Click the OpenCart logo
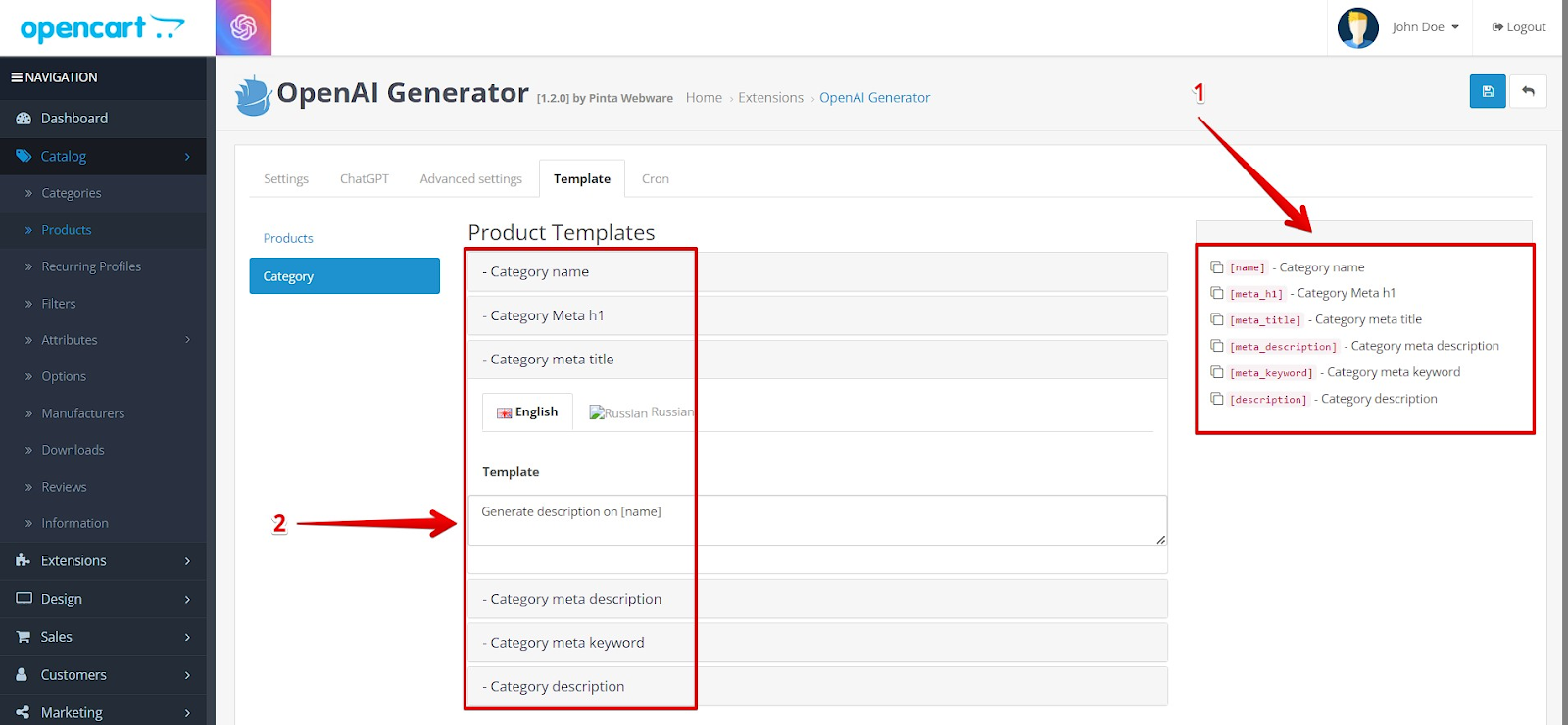Image resolution: width=1568 pixels, height=725 pixels. 103,28
